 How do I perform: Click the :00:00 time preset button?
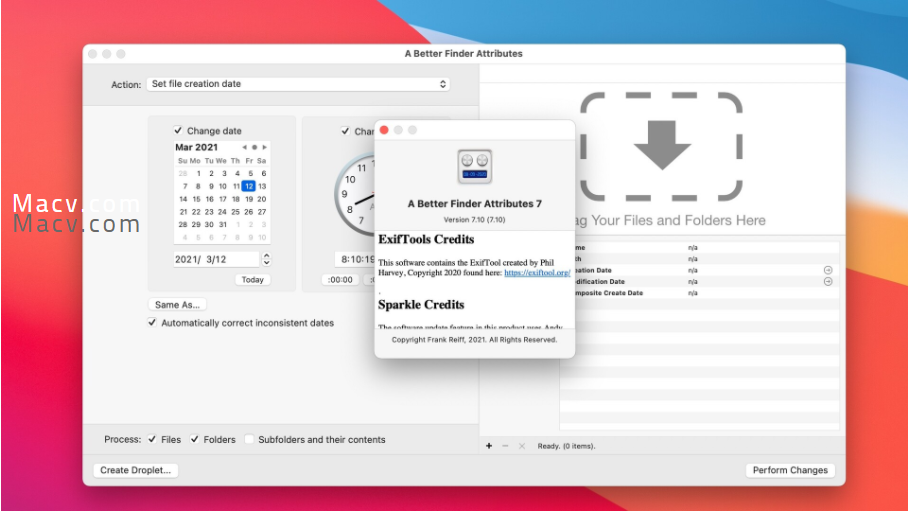(340, 280)
